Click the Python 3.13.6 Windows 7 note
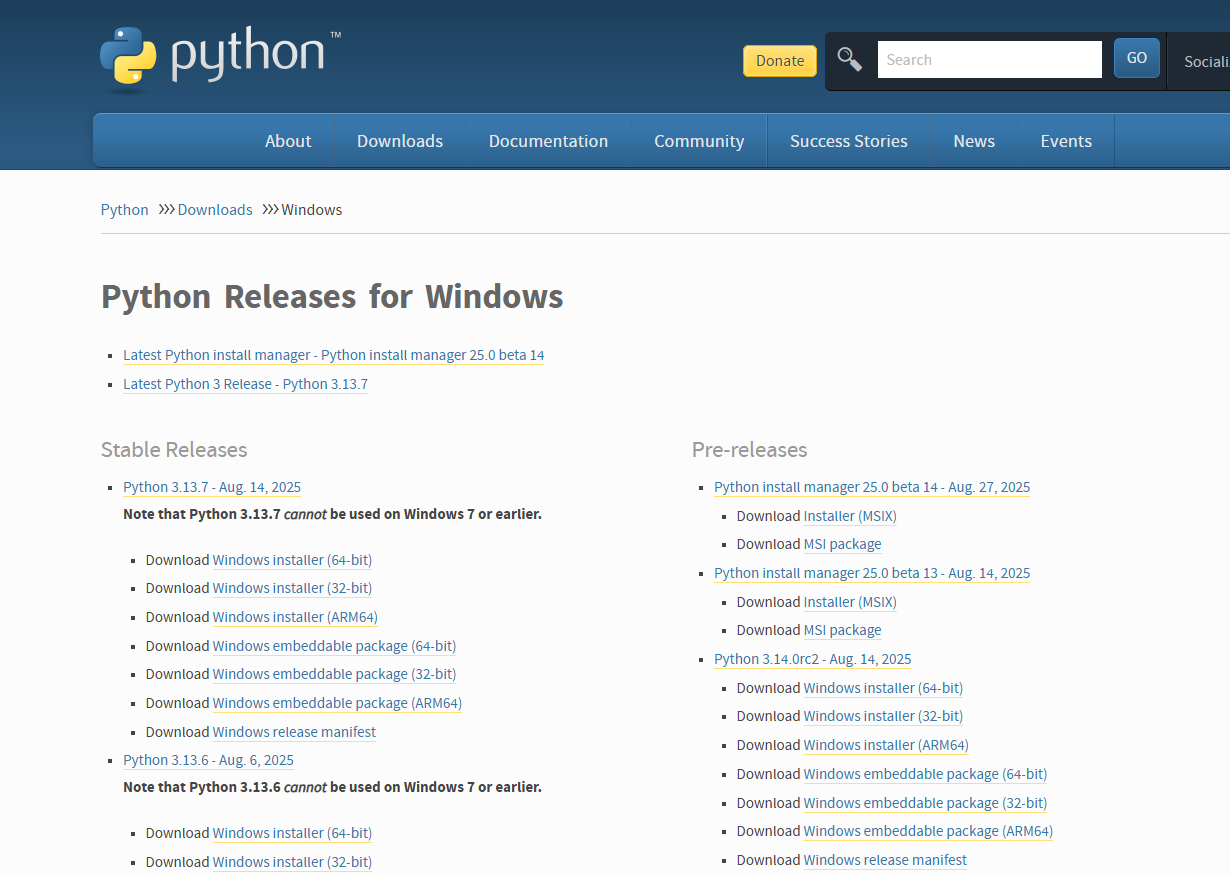 click(332, 787)
